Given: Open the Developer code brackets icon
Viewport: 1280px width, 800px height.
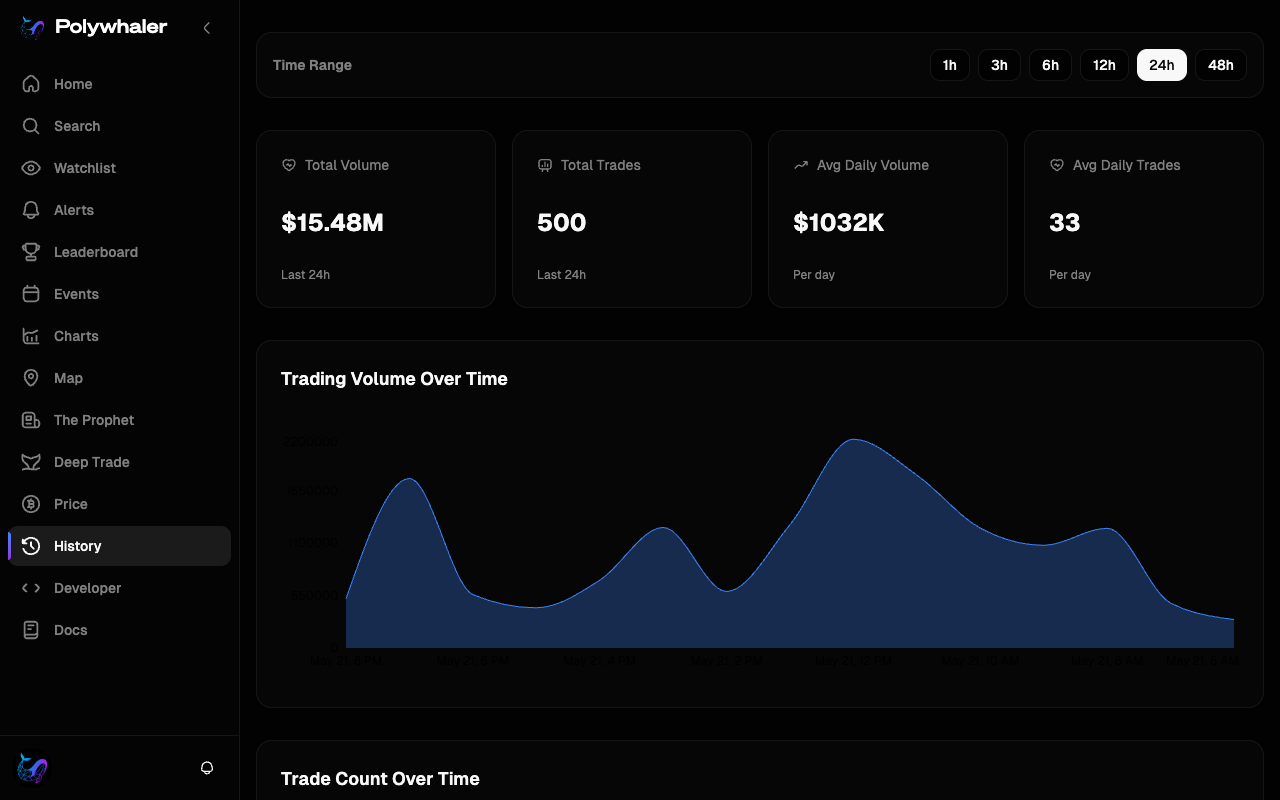Looking at the screenshot, I should (x=31, y=588).
